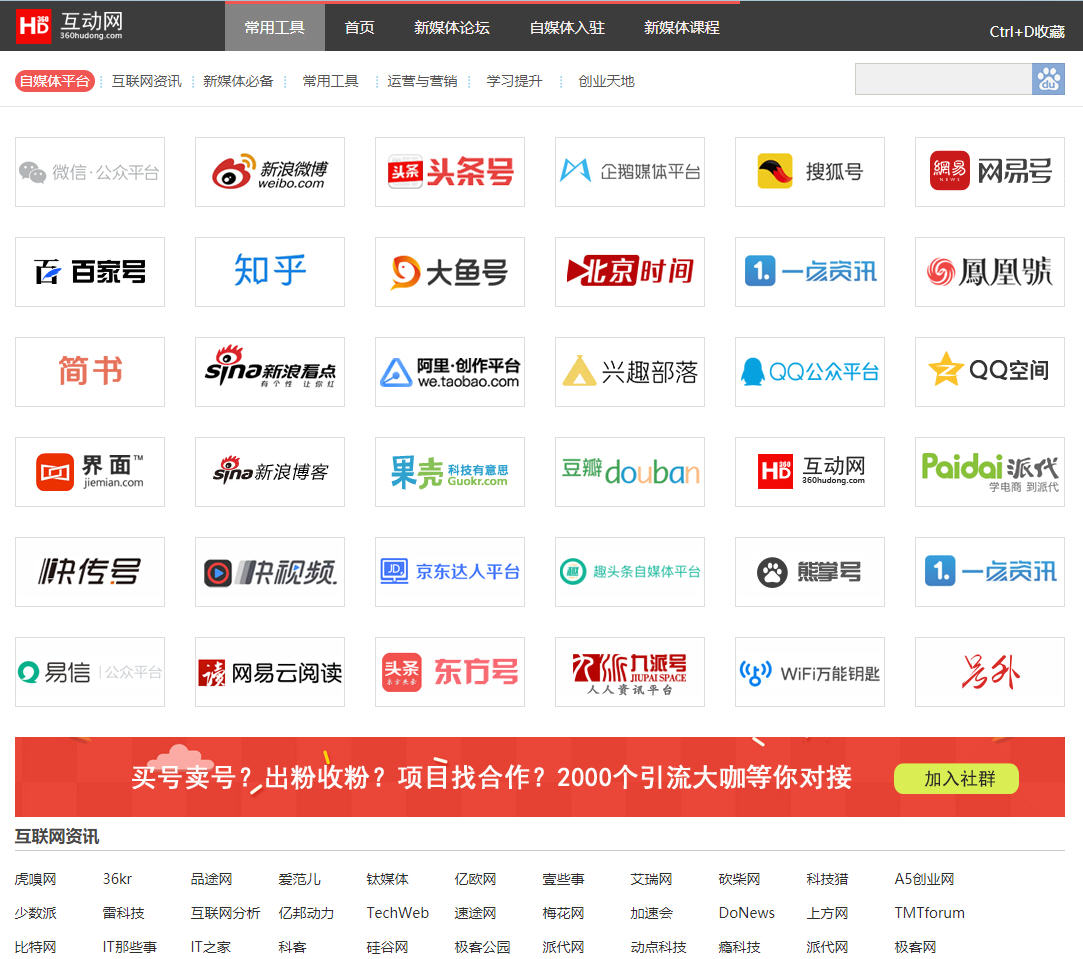Select the 学习提升 category
Screen dimensions: 1083x959
tap(514, 81)
